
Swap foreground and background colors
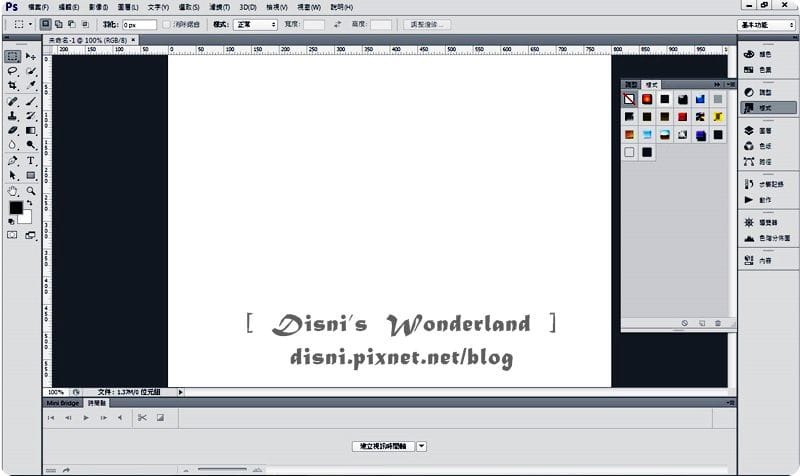[30, 203]
